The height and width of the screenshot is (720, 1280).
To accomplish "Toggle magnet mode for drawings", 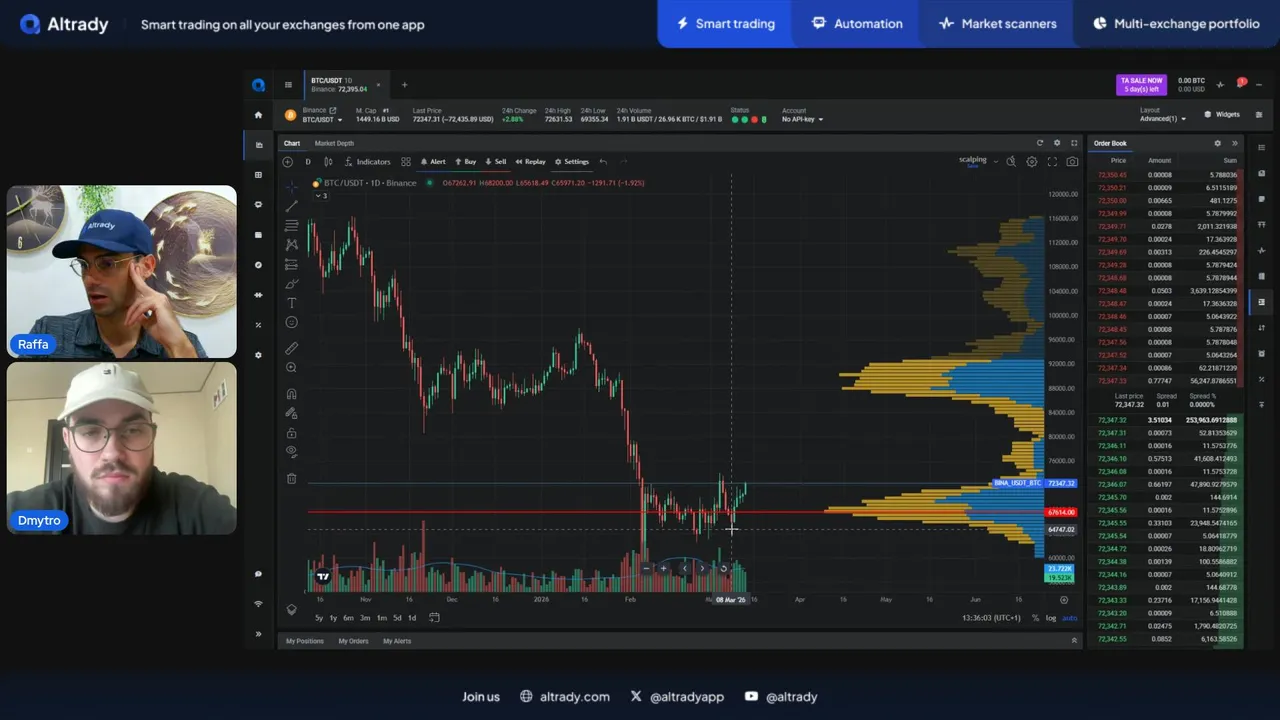I will (x=291, y=394).
